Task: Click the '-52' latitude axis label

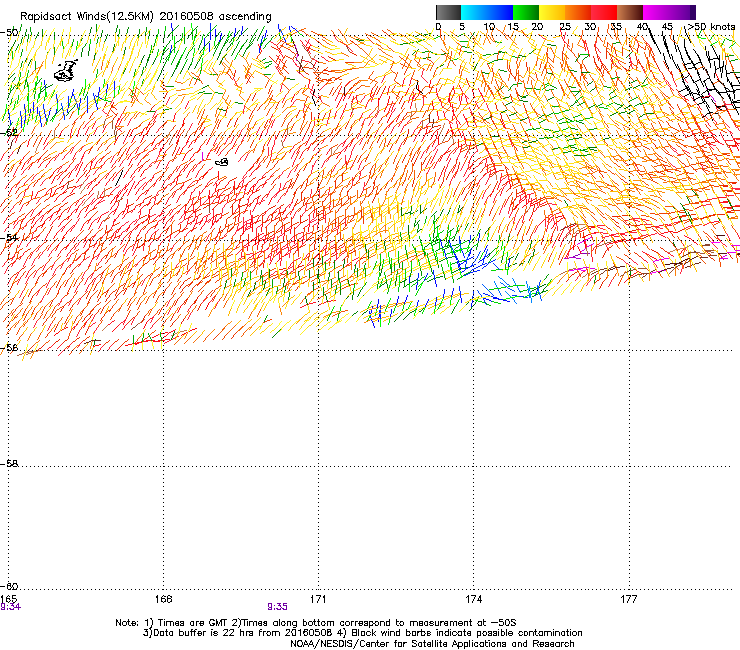Action: tap(9, 133)
